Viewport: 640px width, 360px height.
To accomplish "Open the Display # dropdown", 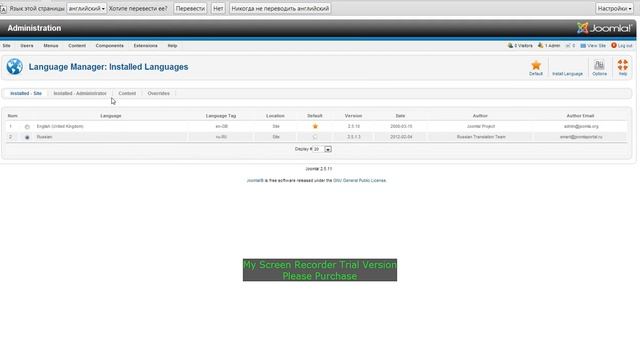I will (322, 149).
